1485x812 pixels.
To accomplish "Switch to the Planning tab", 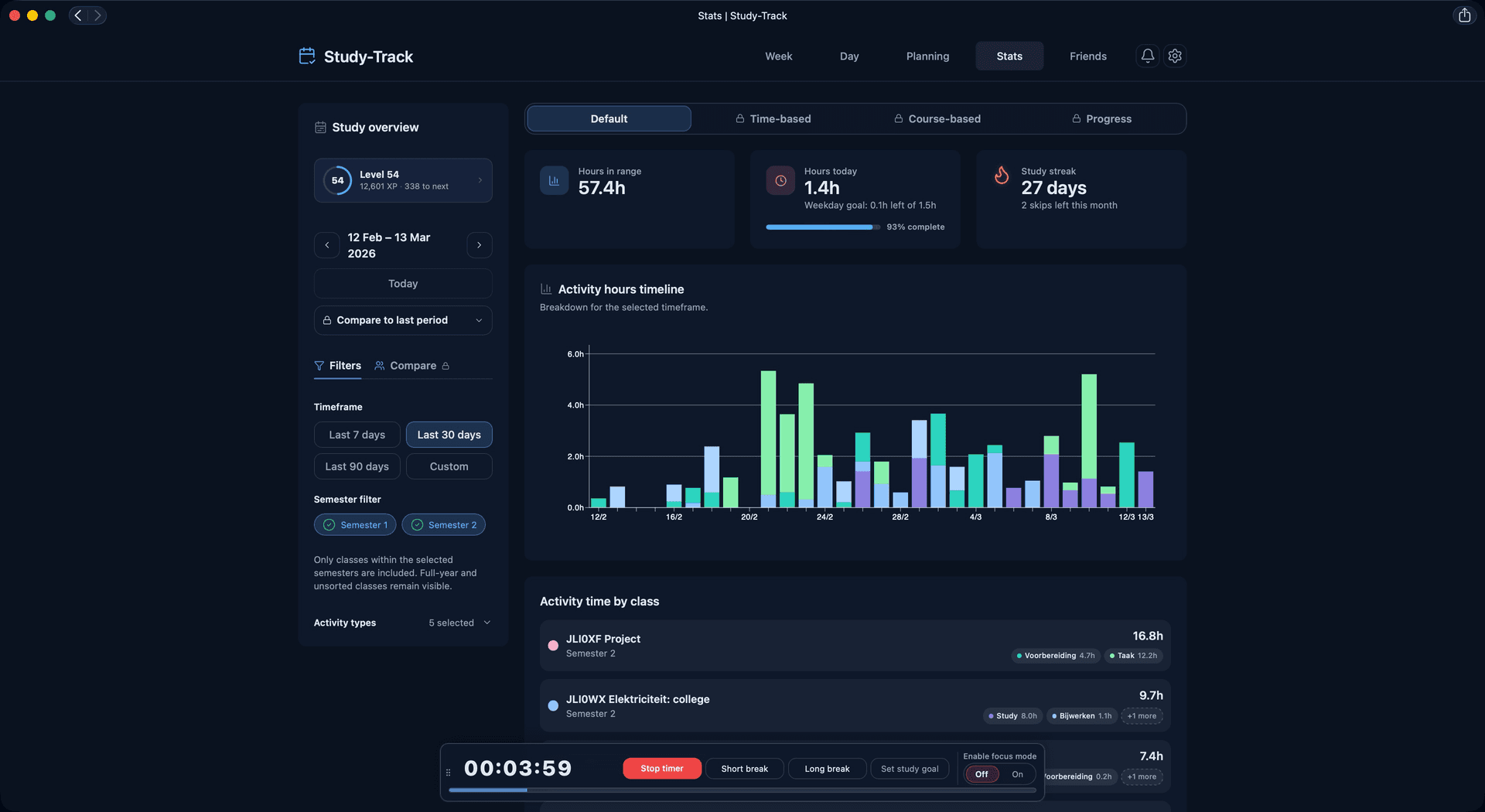I will pos(927,56).
